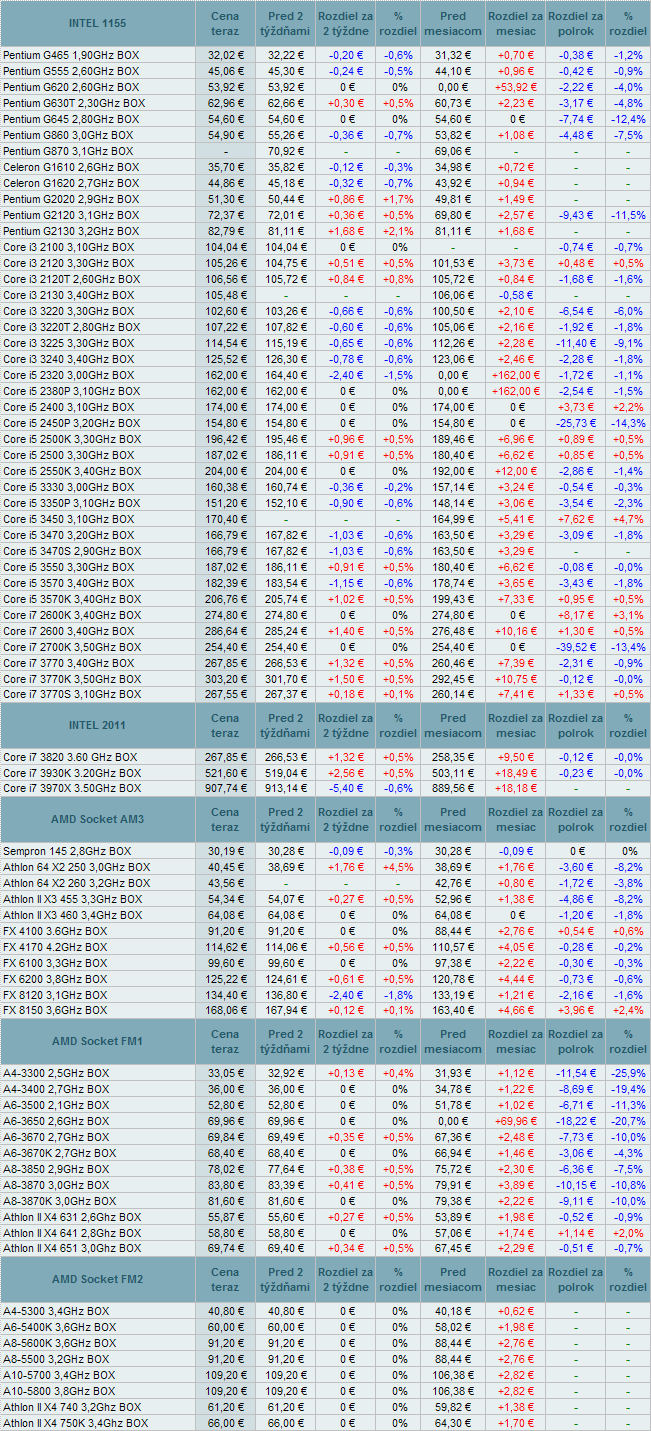The height and width of the screenshot is (1431, 651).
Task: Click Pred mesiacom header in INTEL 2011 section
Action: tap(453, 724)
